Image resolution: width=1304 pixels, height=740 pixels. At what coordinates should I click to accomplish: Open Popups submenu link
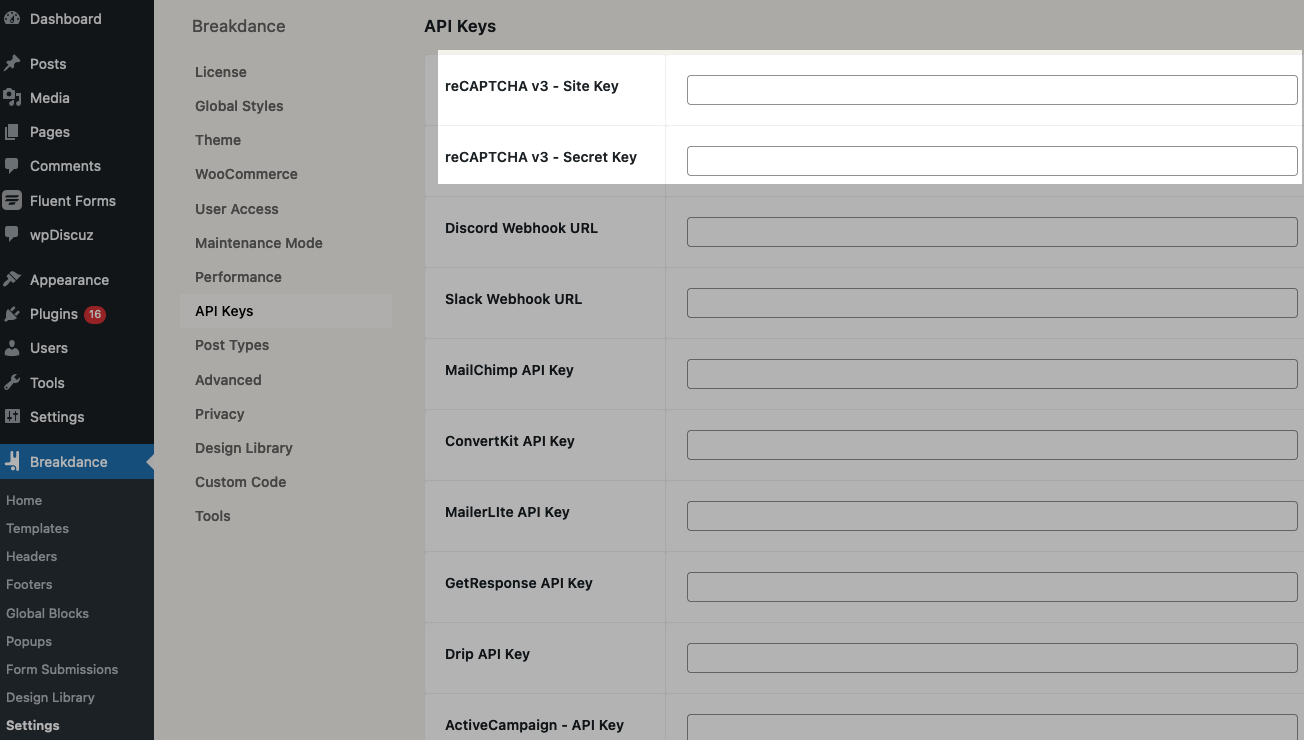coord(29,641)
